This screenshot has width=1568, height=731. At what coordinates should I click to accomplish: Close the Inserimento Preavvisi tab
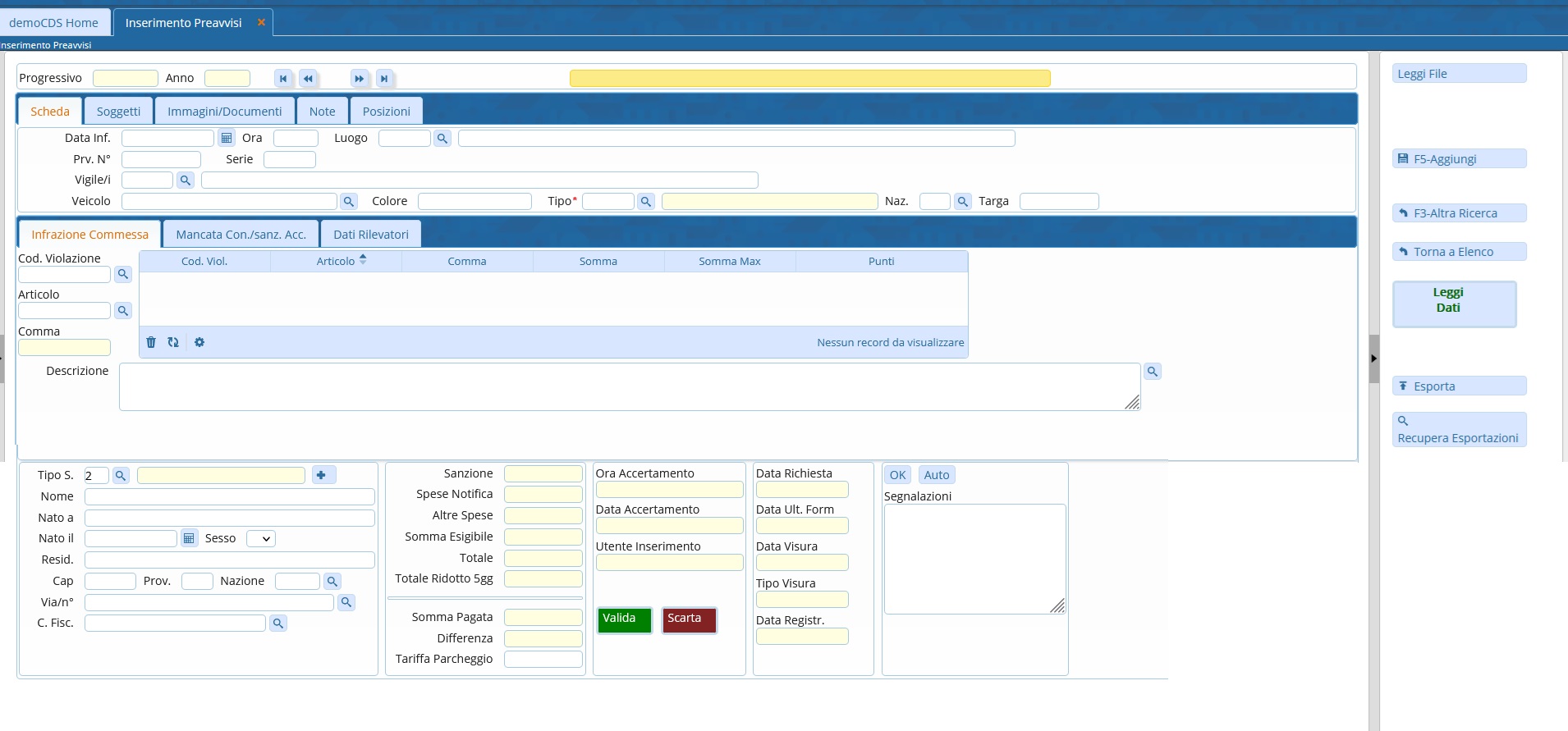(x=261, y=22)
